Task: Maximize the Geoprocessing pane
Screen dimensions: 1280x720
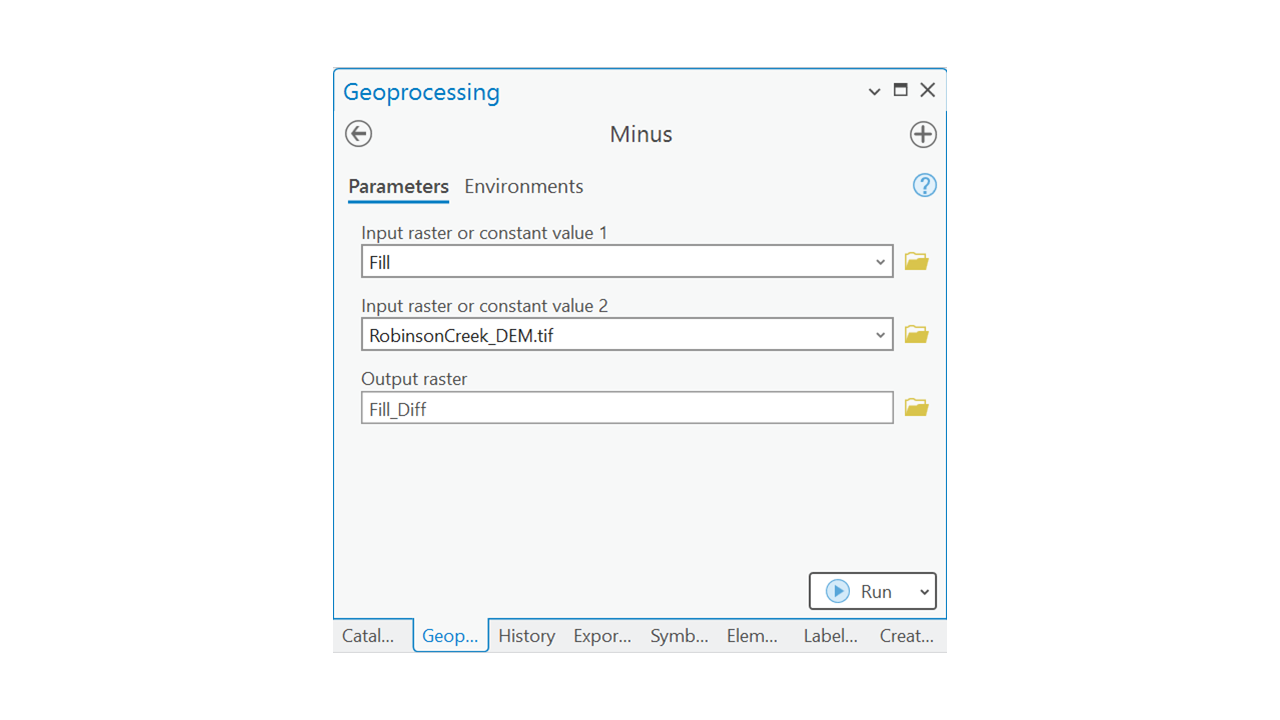Action: pyautogui.click(x=900, y=90)
